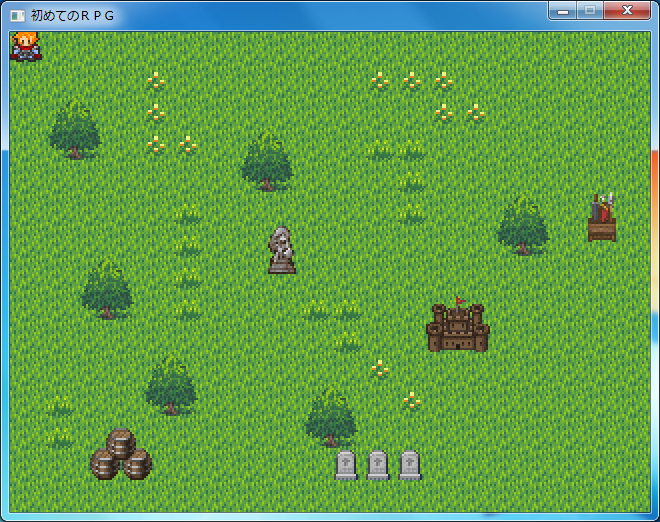The image size is (660, 522).
Task: Click the tree directly above the stone statue
Action: click(x=266, y=162)
